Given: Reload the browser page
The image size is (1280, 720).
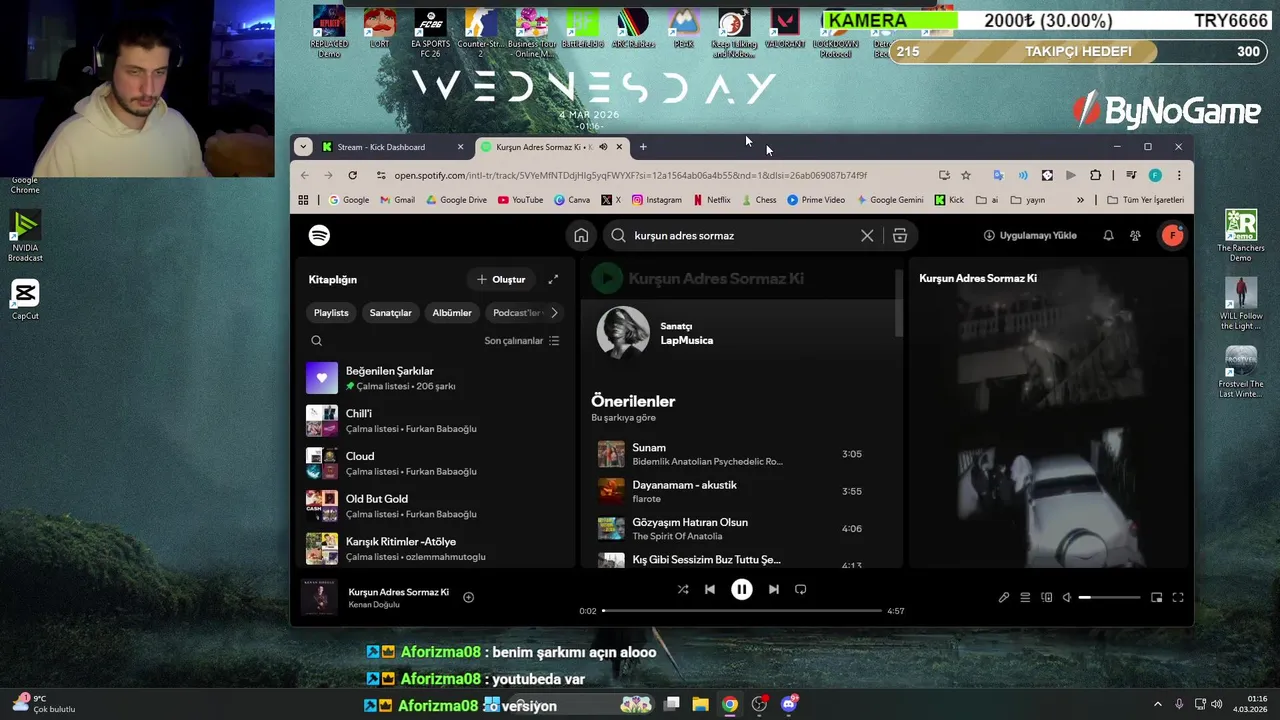Looking at the screenshot, I should 352,175.
